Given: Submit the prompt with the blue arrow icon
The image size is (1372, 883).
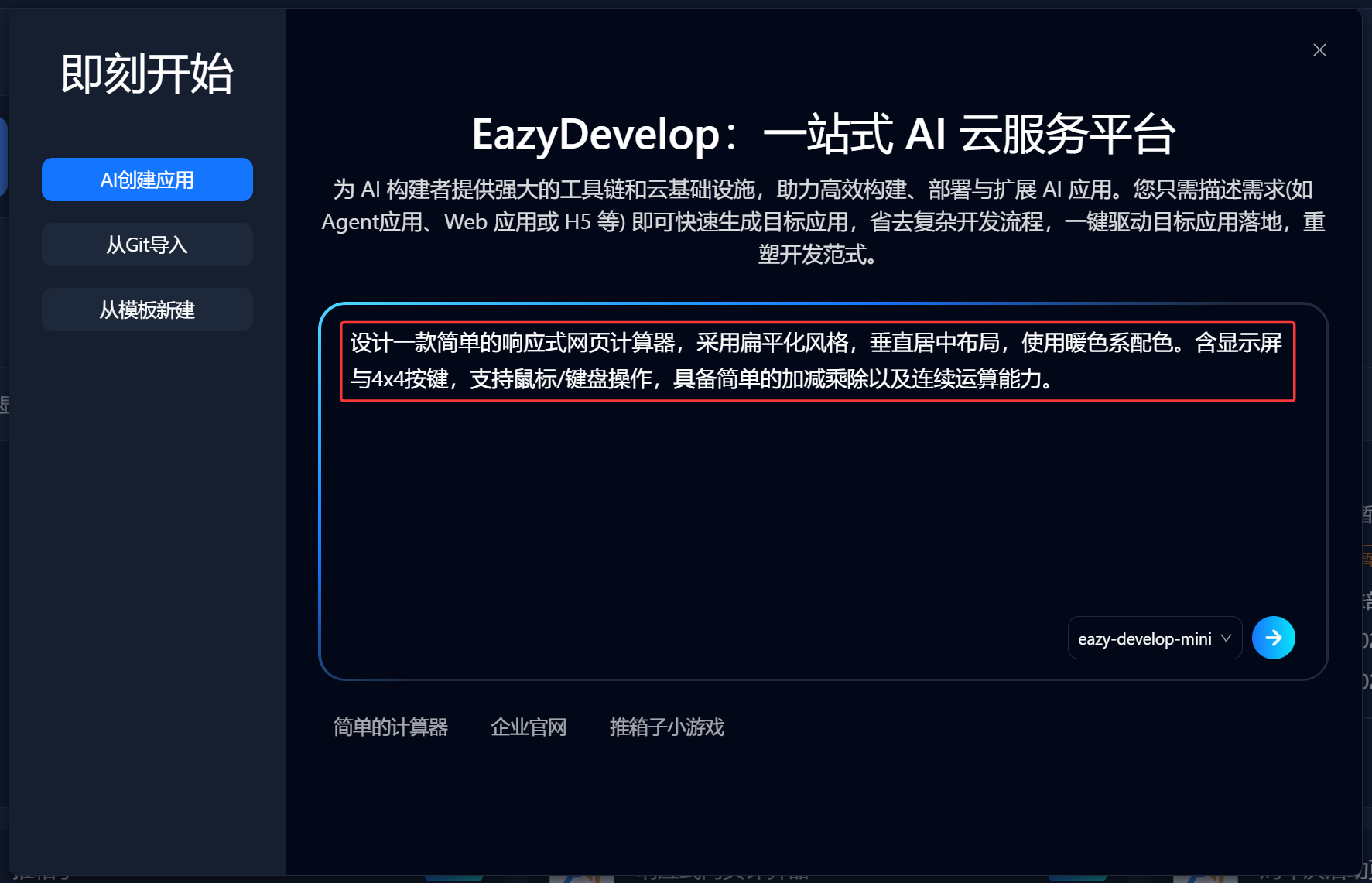Looking at the screenshot, I should coord(1273,638).
